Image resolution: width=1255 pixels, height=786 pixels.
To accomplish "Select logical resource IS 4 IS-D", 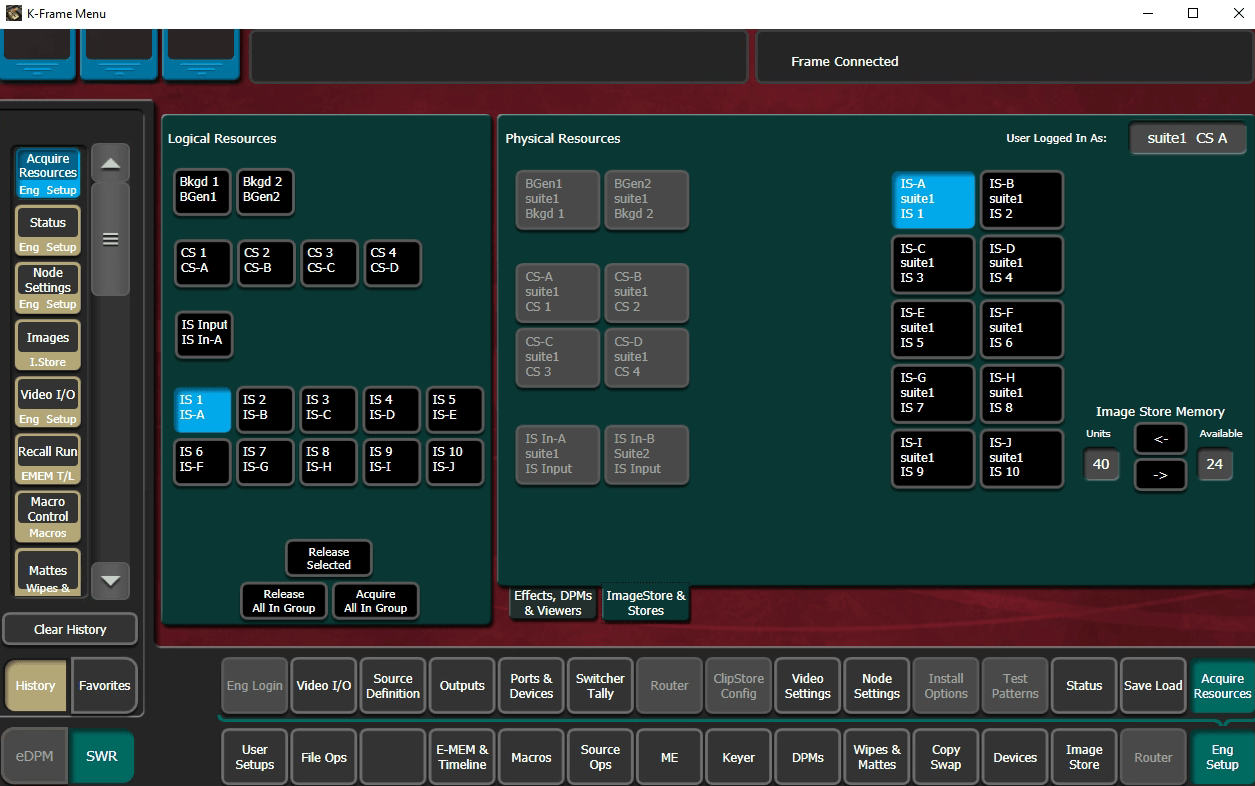I will pyautogui.click(x=392, y=410).
